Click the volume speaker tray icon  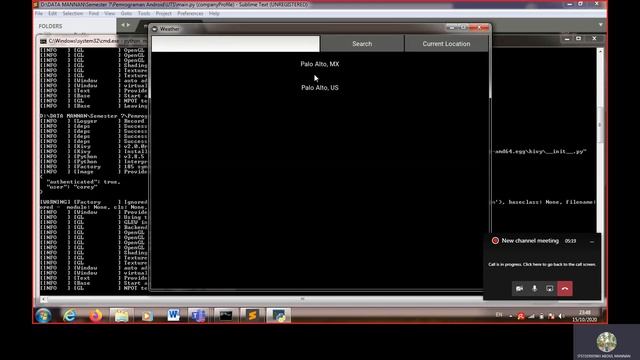(x=562, y=316)
